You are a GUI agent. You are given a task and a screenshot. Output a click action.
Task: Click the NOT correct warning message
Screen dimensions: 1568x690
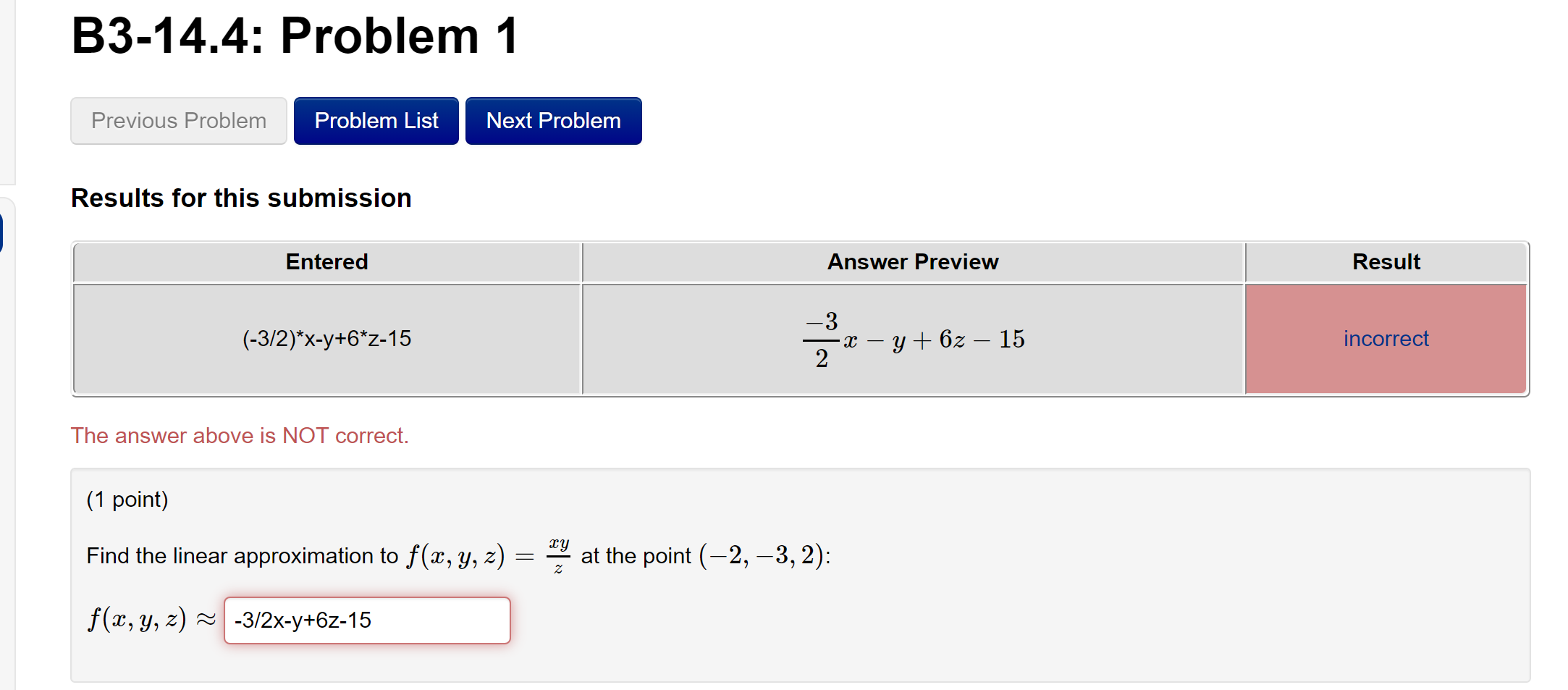pos(240,435)
